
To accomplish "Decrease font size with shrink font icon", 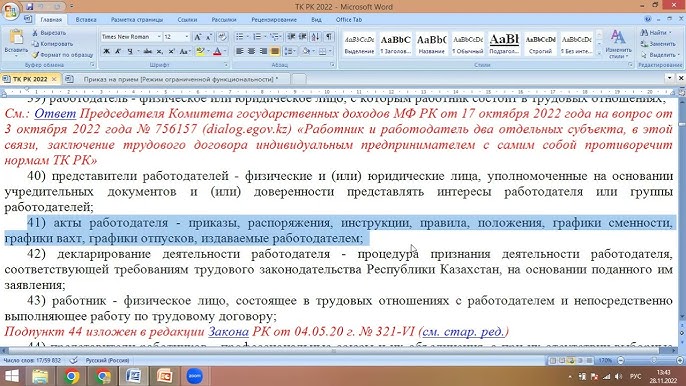I will click(209, 37).
